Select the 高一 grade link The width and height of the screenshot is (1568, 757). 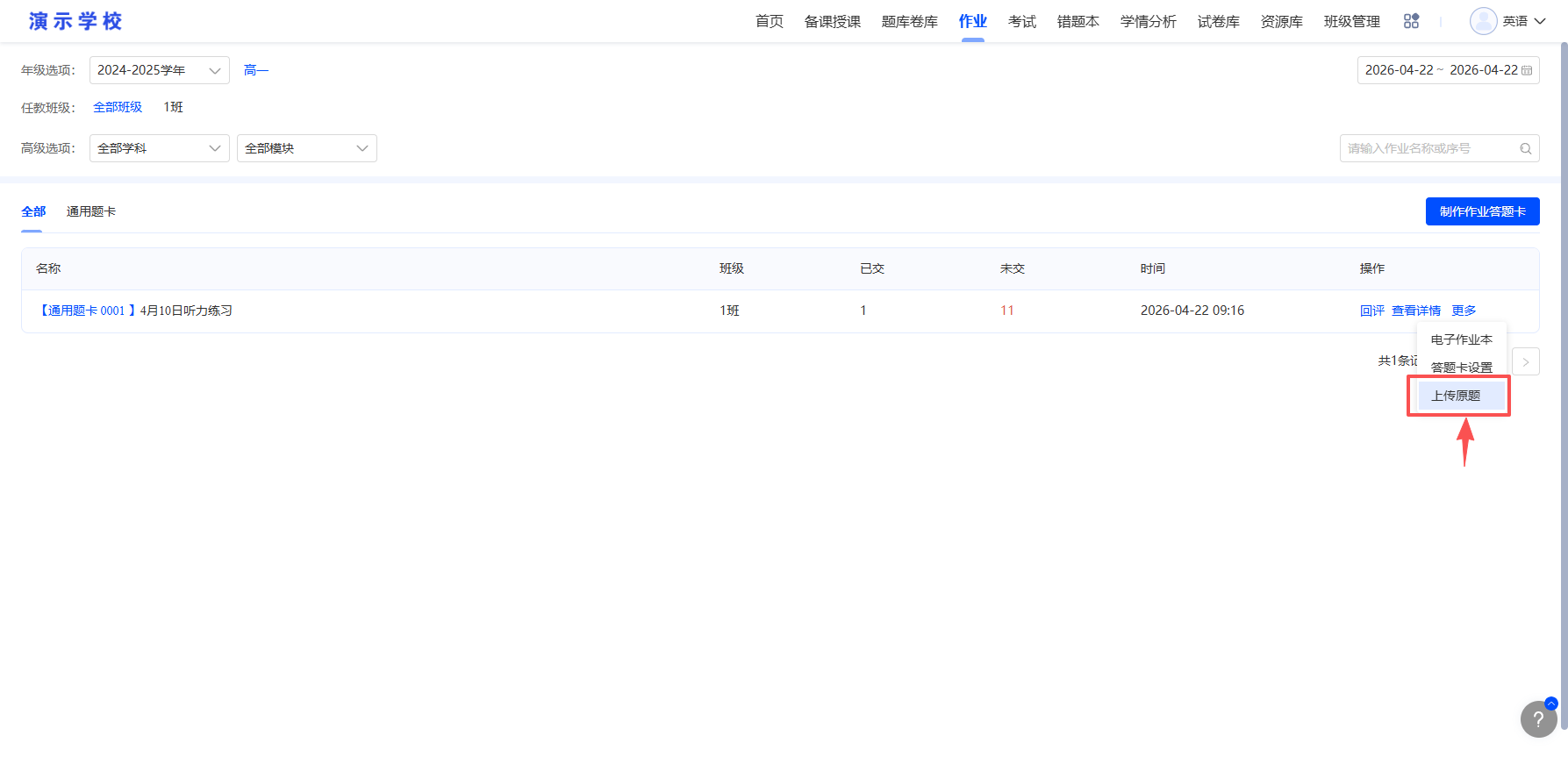click(256, 70)
